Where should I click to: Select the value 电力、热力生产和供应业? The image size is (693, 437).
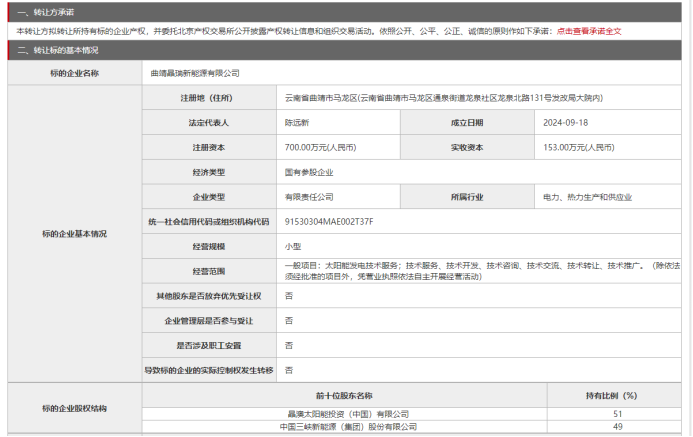click(587, 197)
